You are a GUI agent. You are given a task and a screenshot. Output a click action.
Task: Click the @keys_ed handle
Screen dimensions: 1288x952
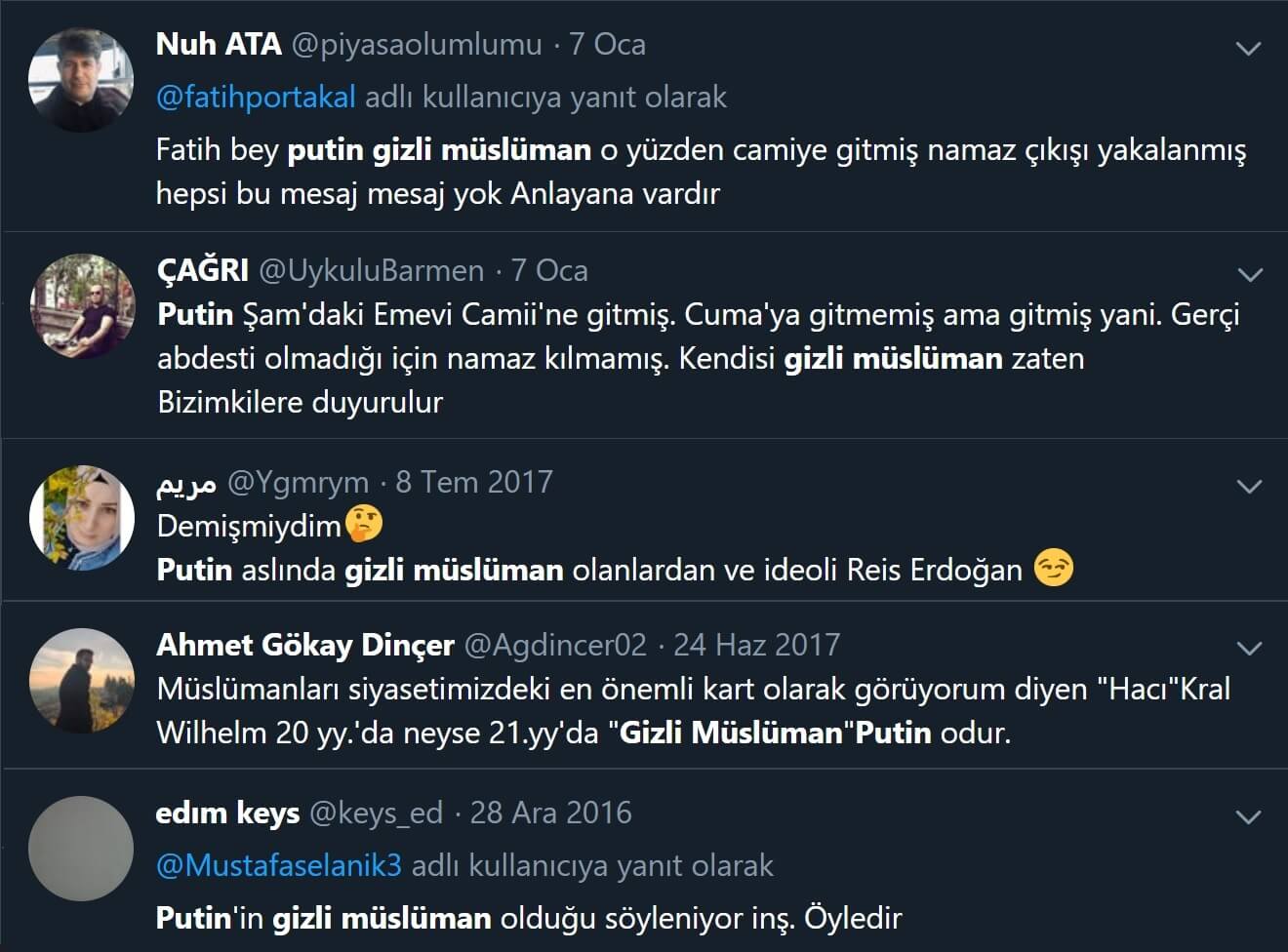pos(376,813)
